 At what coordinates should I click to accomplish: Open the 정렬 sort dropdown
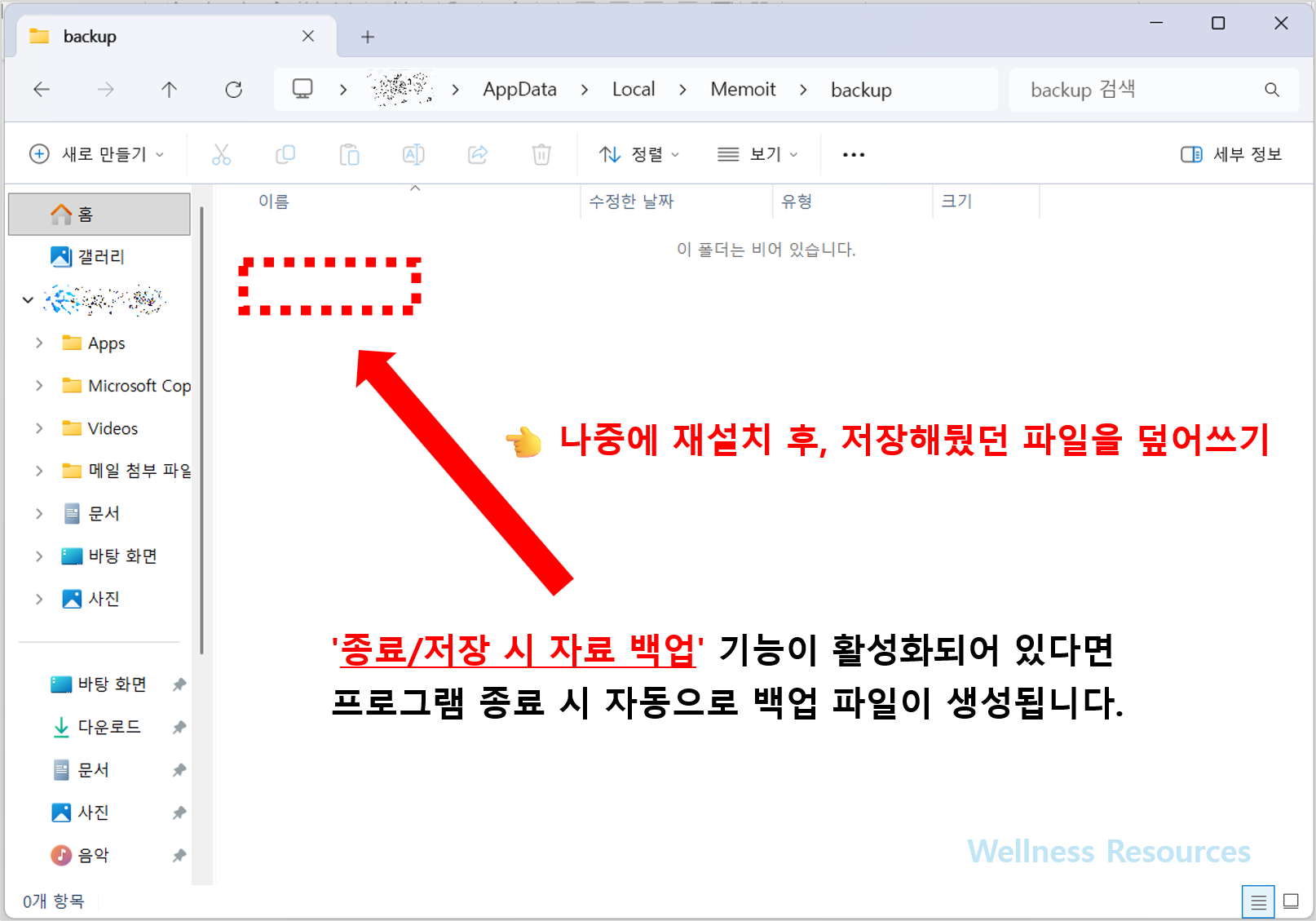pyautogui.click(x=639, y=154)
